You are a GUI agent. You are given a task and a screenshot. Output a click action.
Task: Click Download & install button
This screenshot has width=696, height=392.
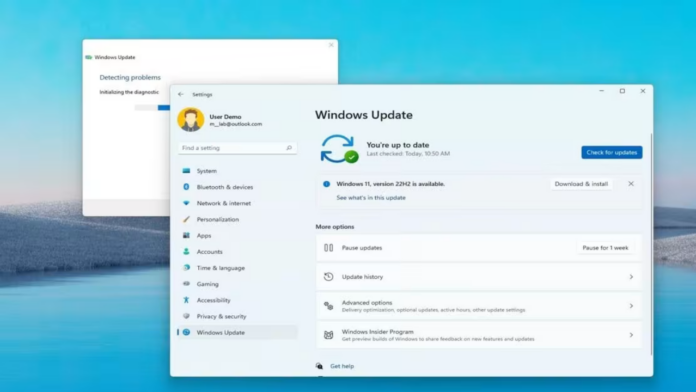coord(581,184)
